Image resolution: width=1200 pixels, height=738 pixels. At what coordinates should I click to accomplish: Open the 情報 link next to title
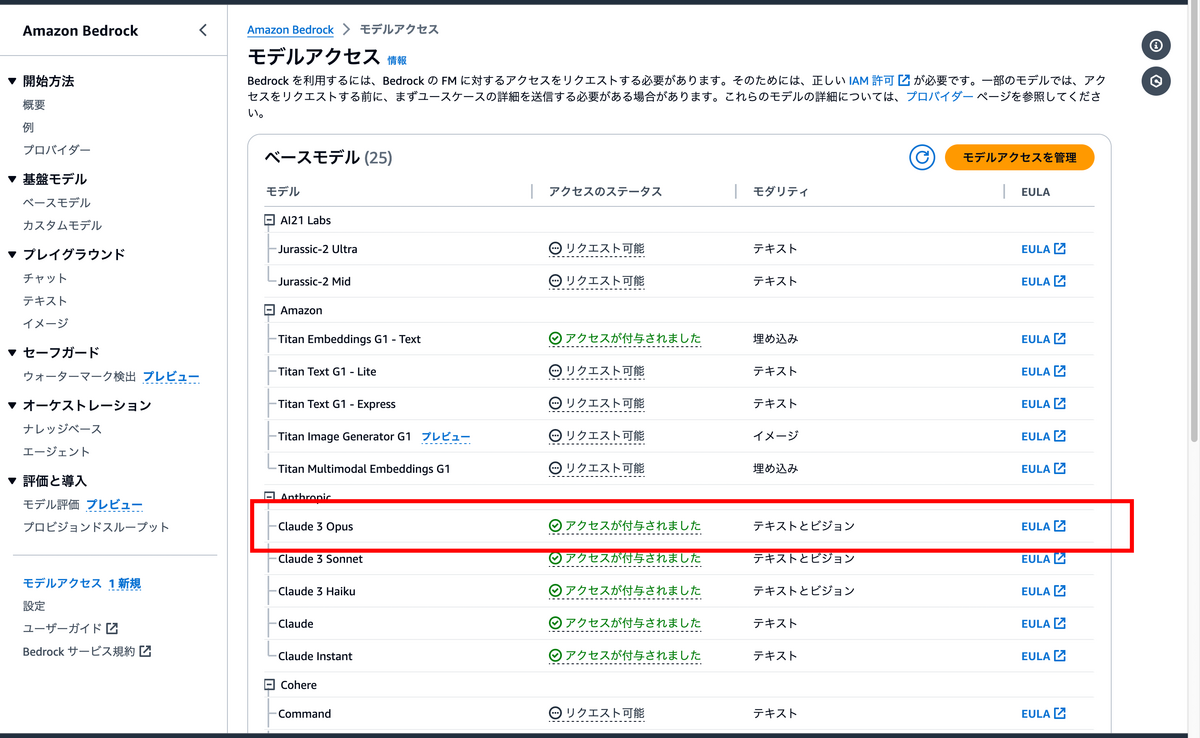397,60
